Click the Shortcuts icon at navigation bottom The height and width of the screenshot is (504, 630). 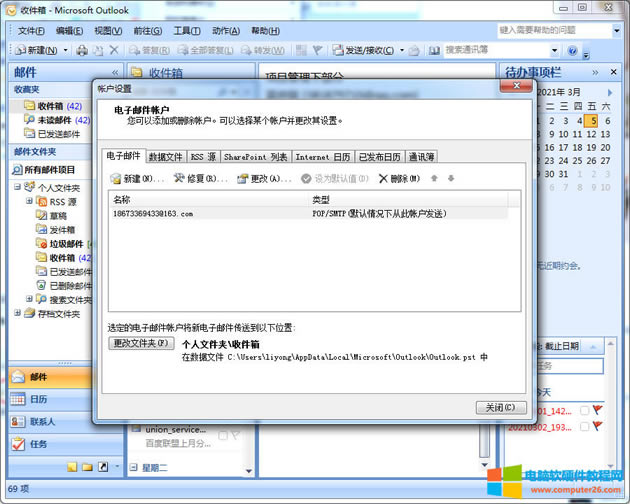(x=103, y=467)
